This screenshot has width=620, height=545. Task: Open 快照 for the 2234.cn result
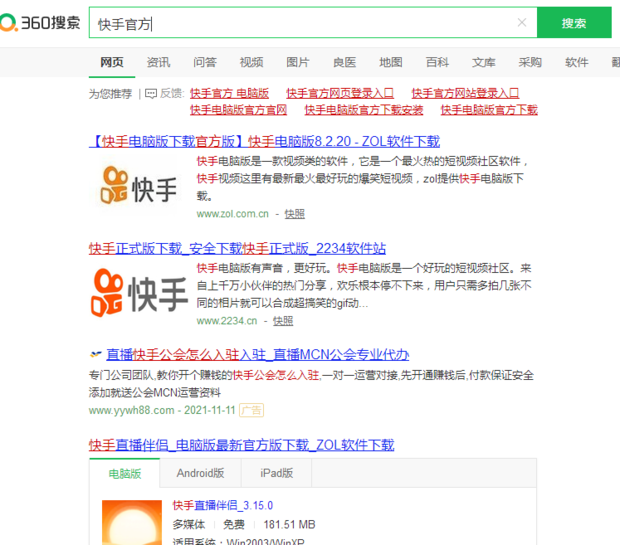point(283,321)
